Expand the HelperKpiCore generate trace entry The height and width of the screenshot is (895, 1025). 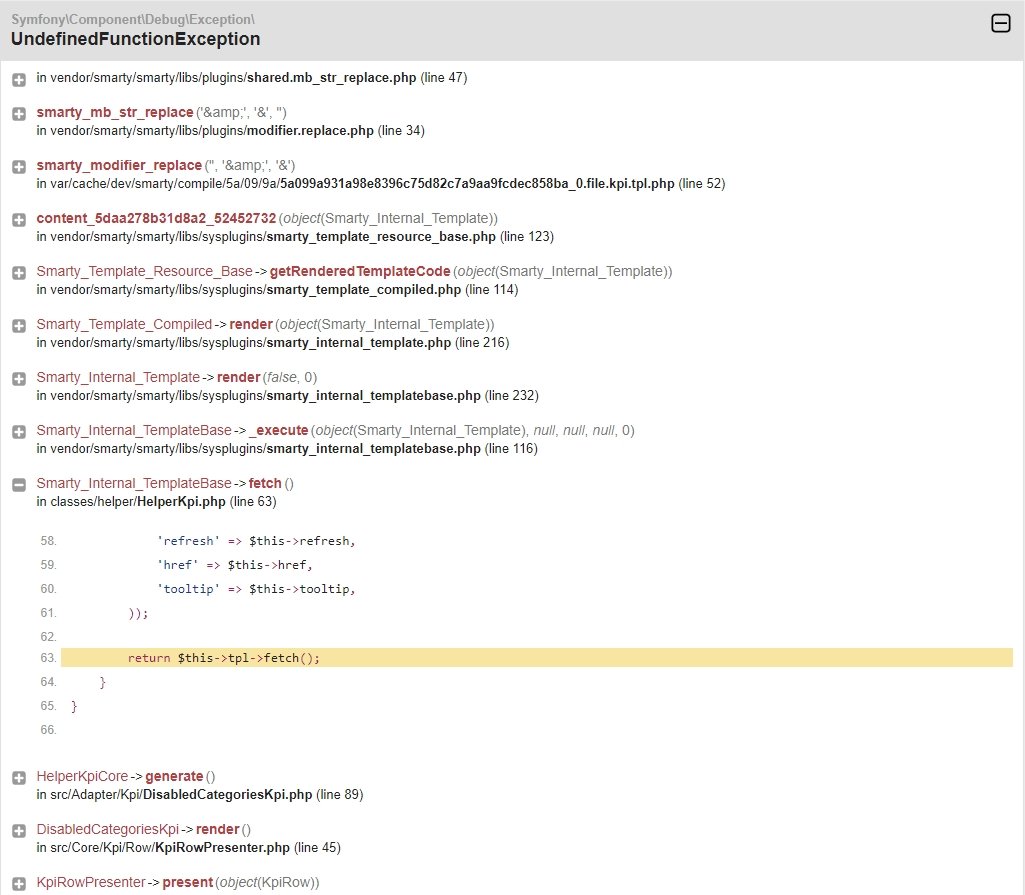click(19, 777)
